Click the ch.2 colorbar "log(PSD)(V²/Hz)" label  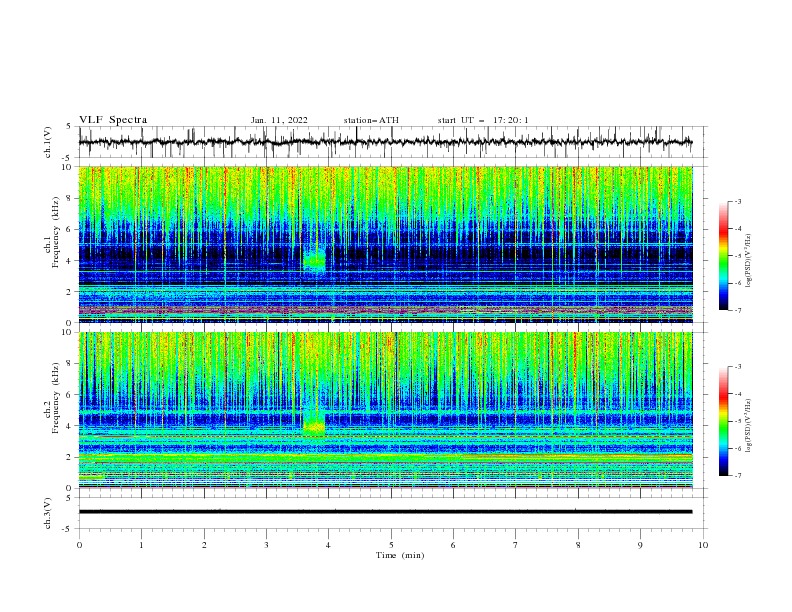pyautogui.click(x=749, y=425)
